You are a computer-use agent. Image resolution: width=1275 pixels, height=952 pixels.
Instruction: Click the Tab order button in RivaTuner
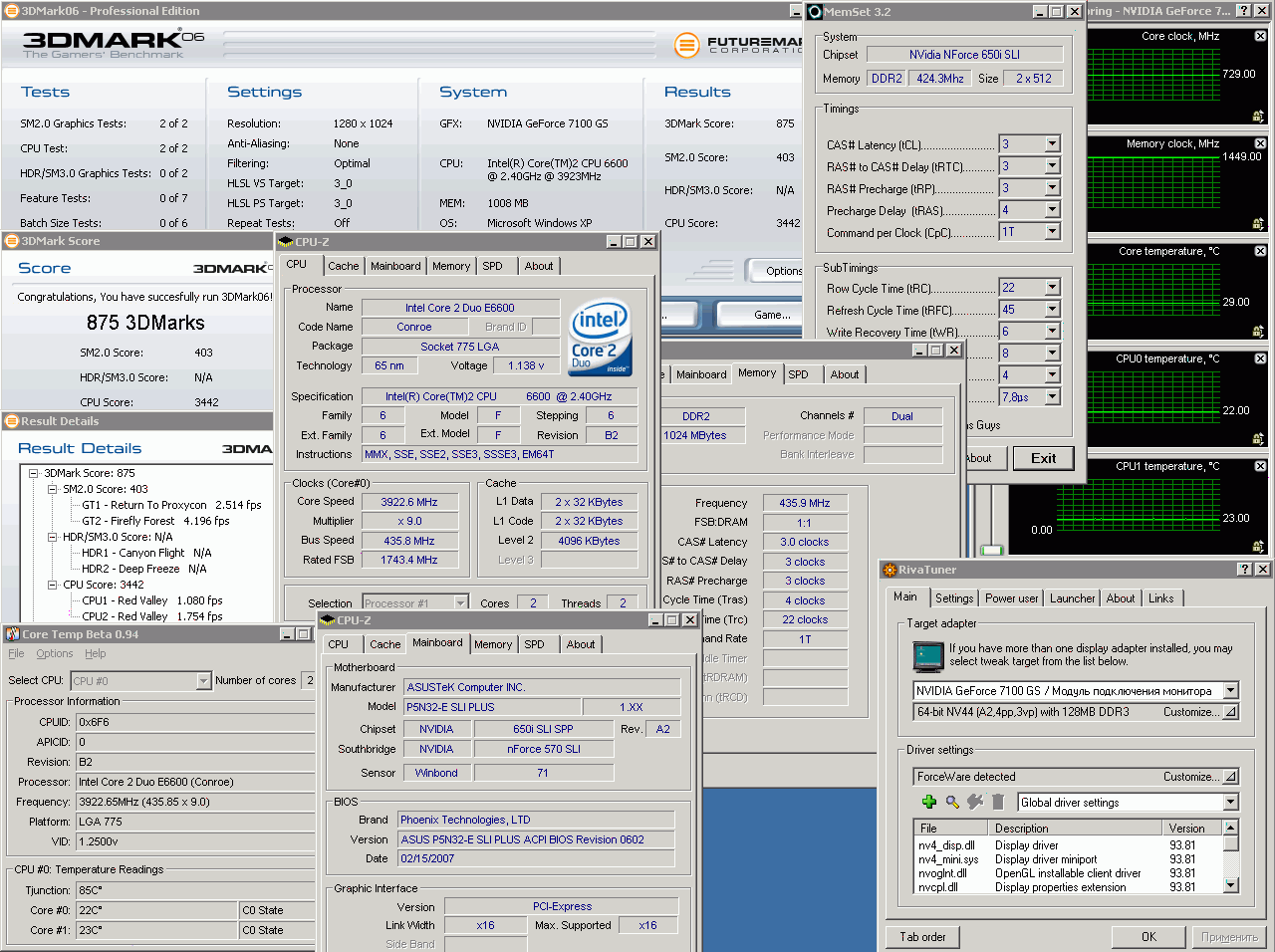923,937
